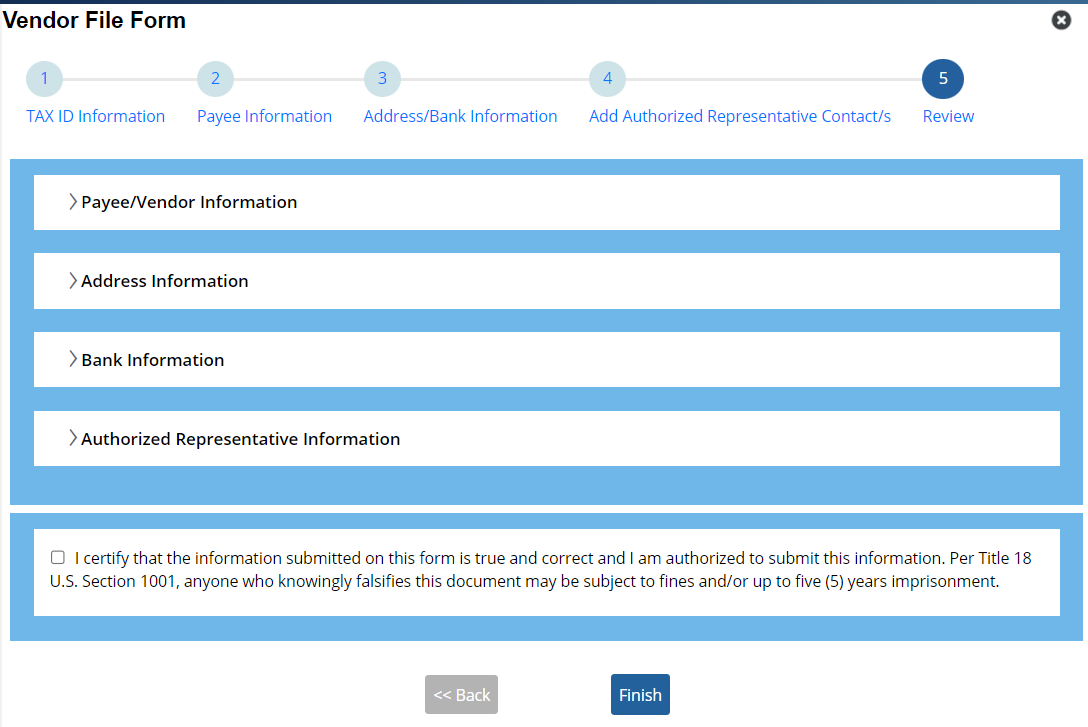
Task: Click the Bank Information heading
Action: point(153,360)
